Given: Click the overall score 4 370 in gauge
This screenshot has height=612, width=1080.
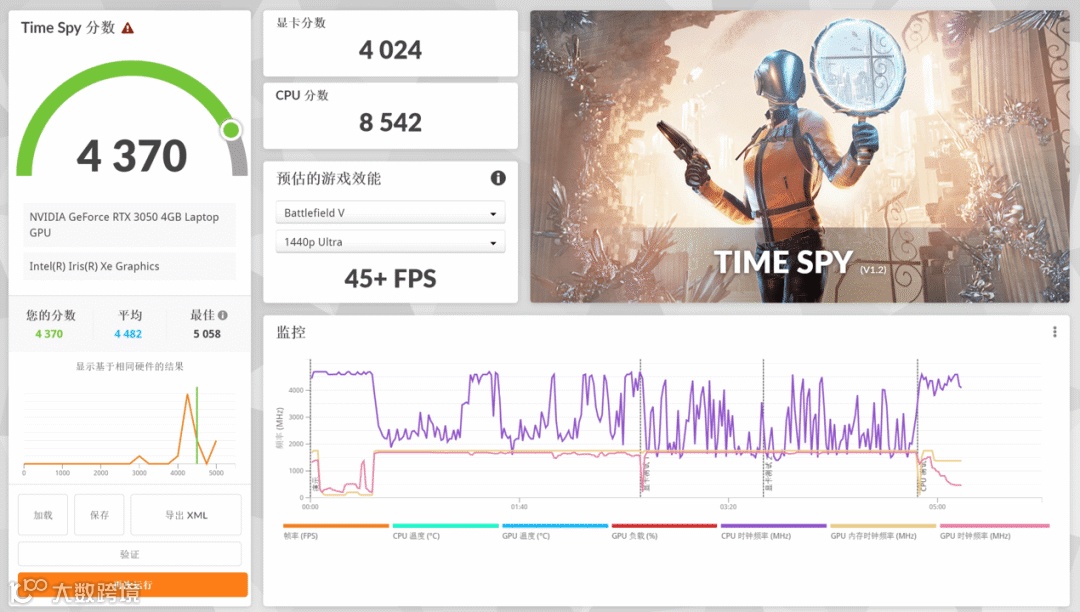Looking at the screenshot, I should (132, 156).
